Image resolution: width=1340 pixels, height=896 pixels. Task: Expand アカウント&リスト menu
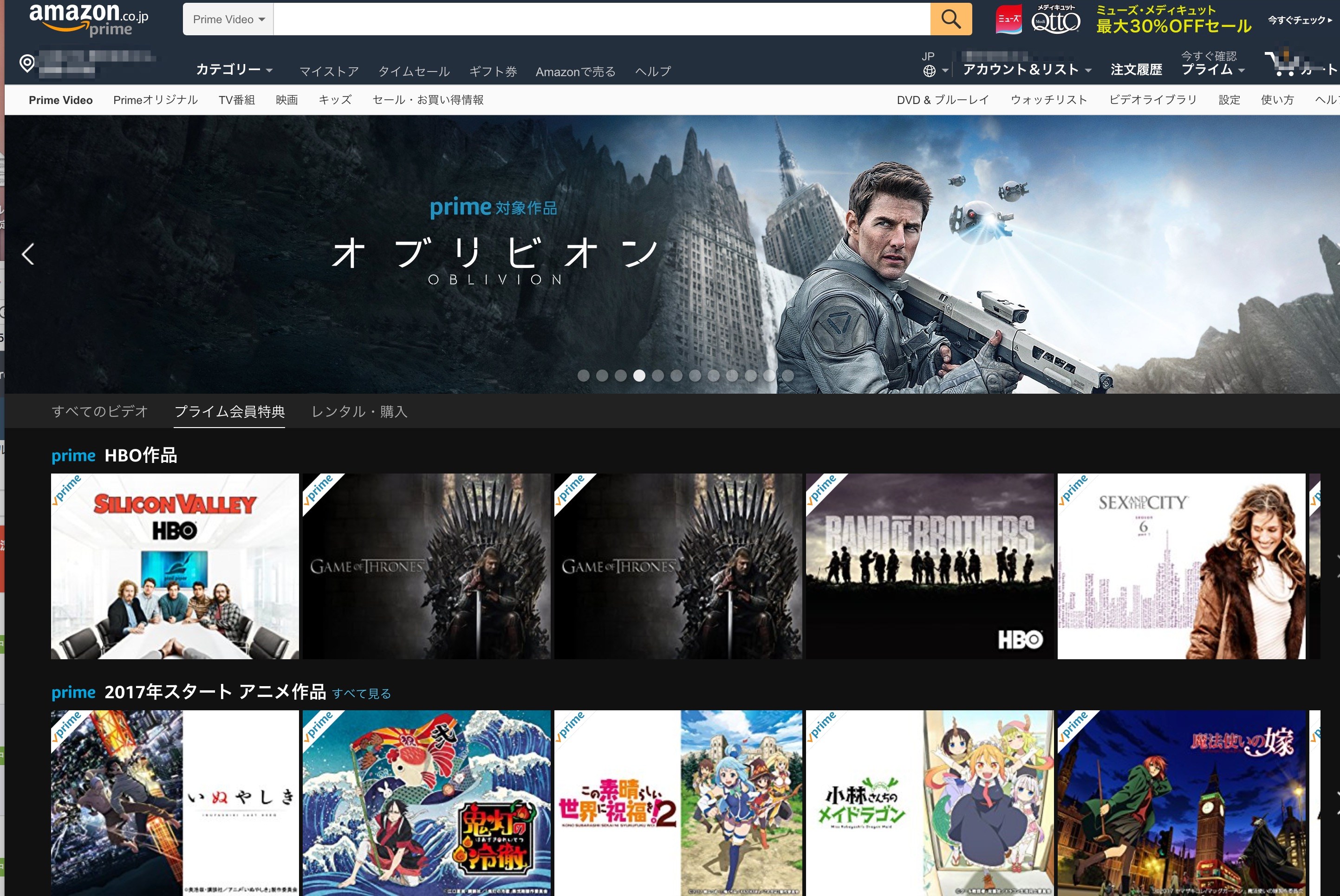point(1027,70)
